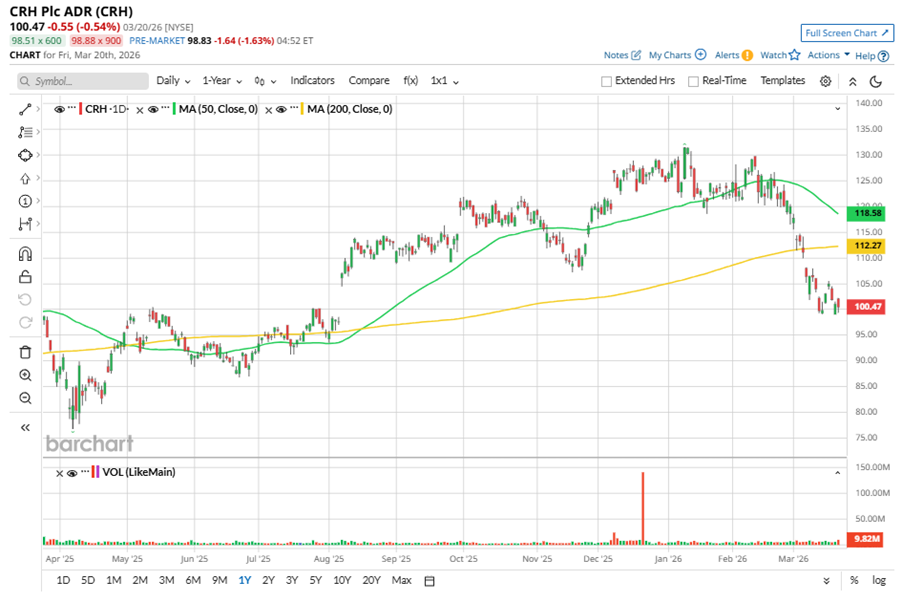Toggle visibility of CRH main series
This screenshot has width=902, height=602.
coord(59,109)
